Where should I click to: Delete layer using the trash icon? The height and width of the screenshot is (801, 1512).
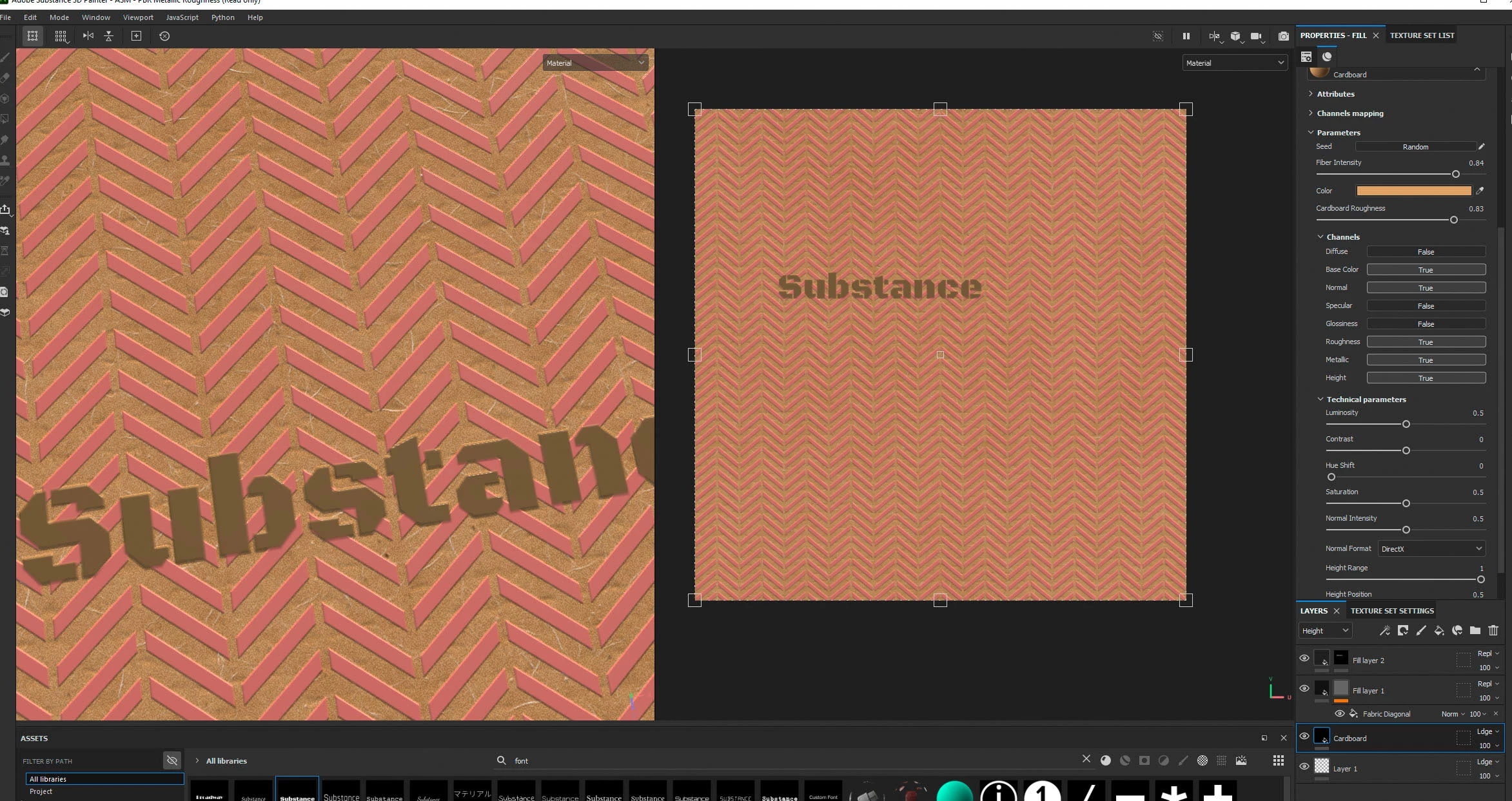click(x=1493, y=630)
